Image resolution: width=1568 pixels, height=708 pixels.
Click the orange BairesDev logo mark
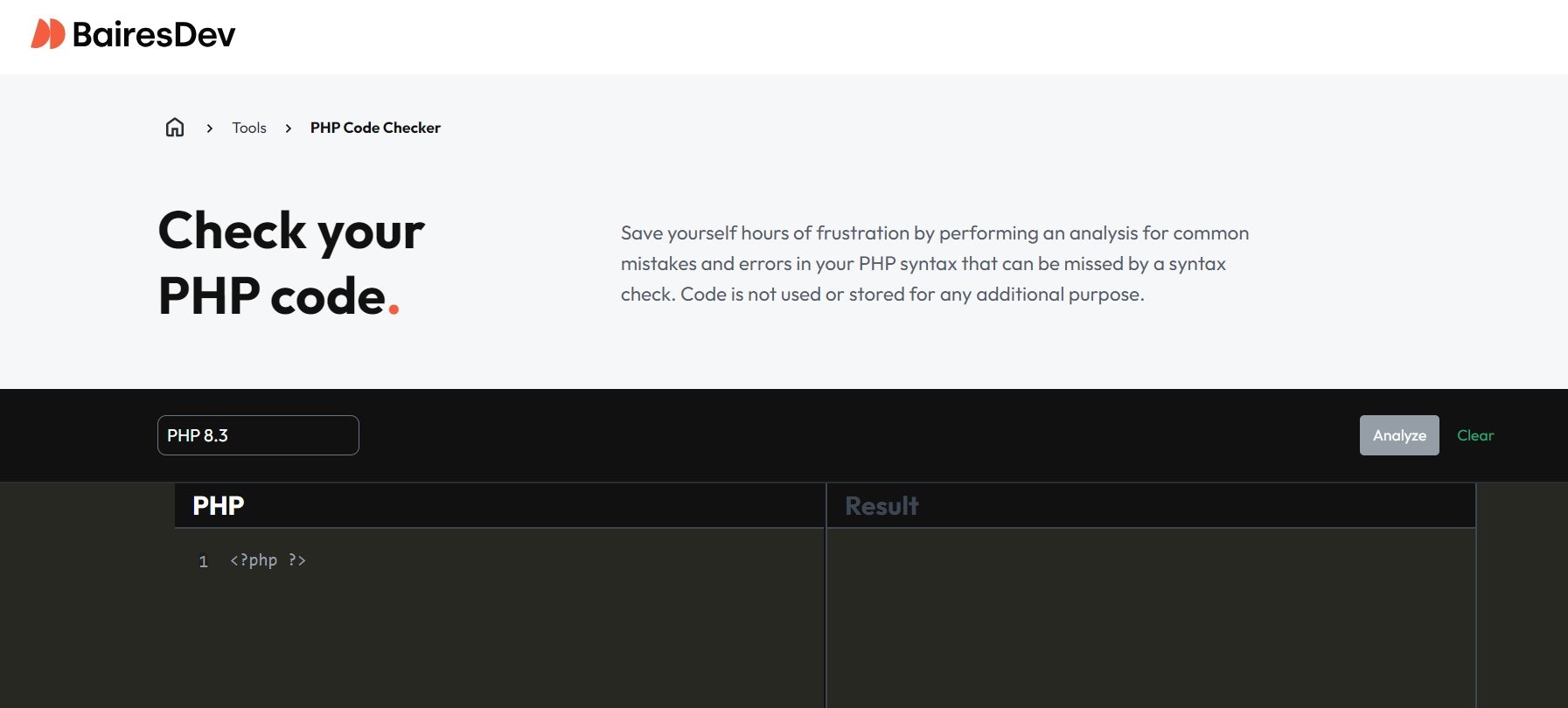[x=48, y=34]
